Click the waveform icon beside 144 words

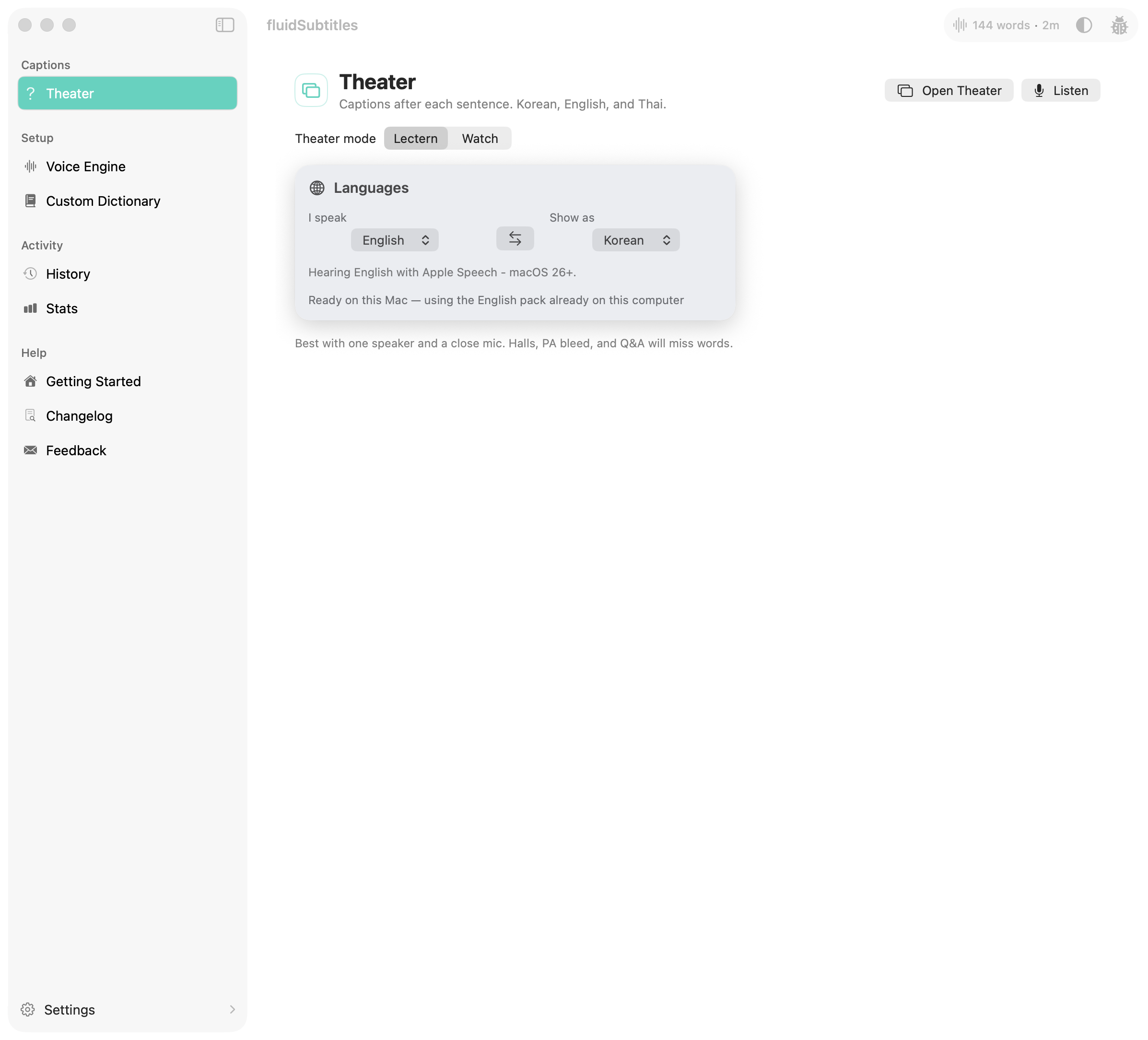pyautogui.click(x=960, y=25)
